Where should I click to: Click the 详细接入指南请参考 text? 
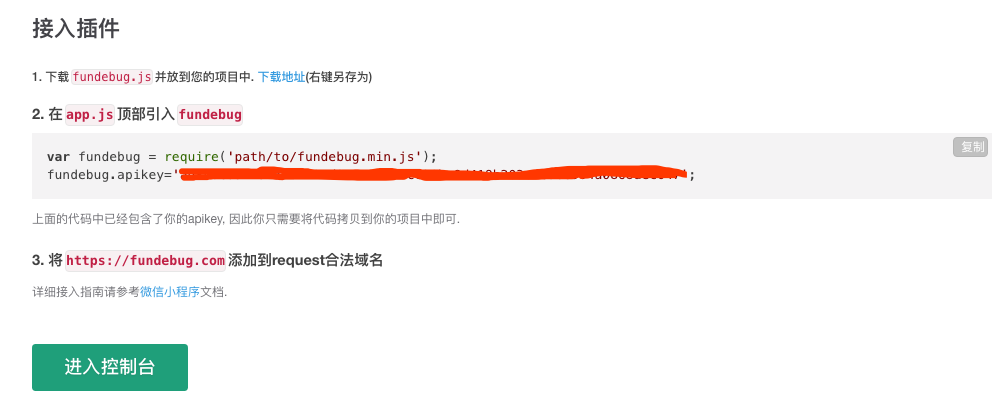point(86,293)
